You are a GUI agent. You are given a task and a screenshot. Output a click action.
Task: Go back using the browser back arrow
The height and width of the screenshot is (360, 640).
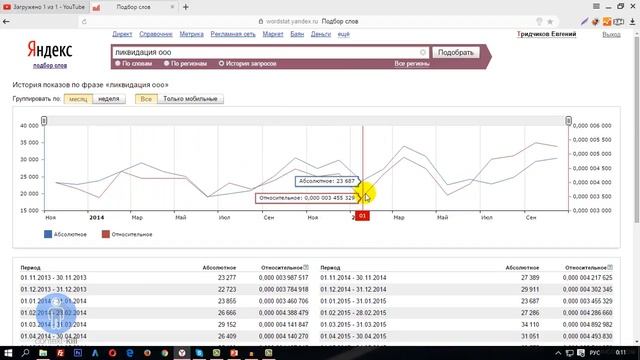coord(6,21)
